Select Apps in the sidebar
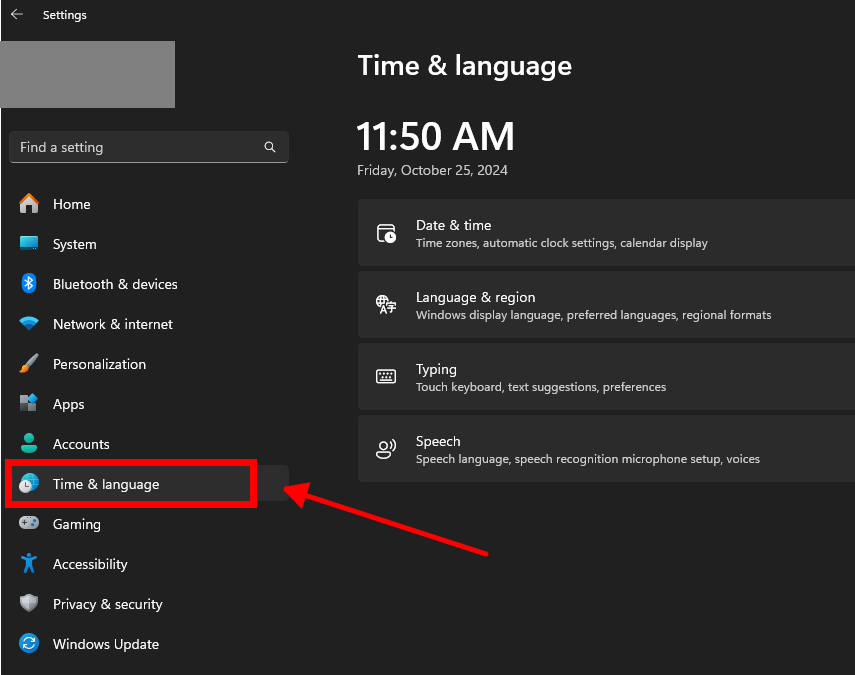Screen dimensions: 855x675 point(69,404)
